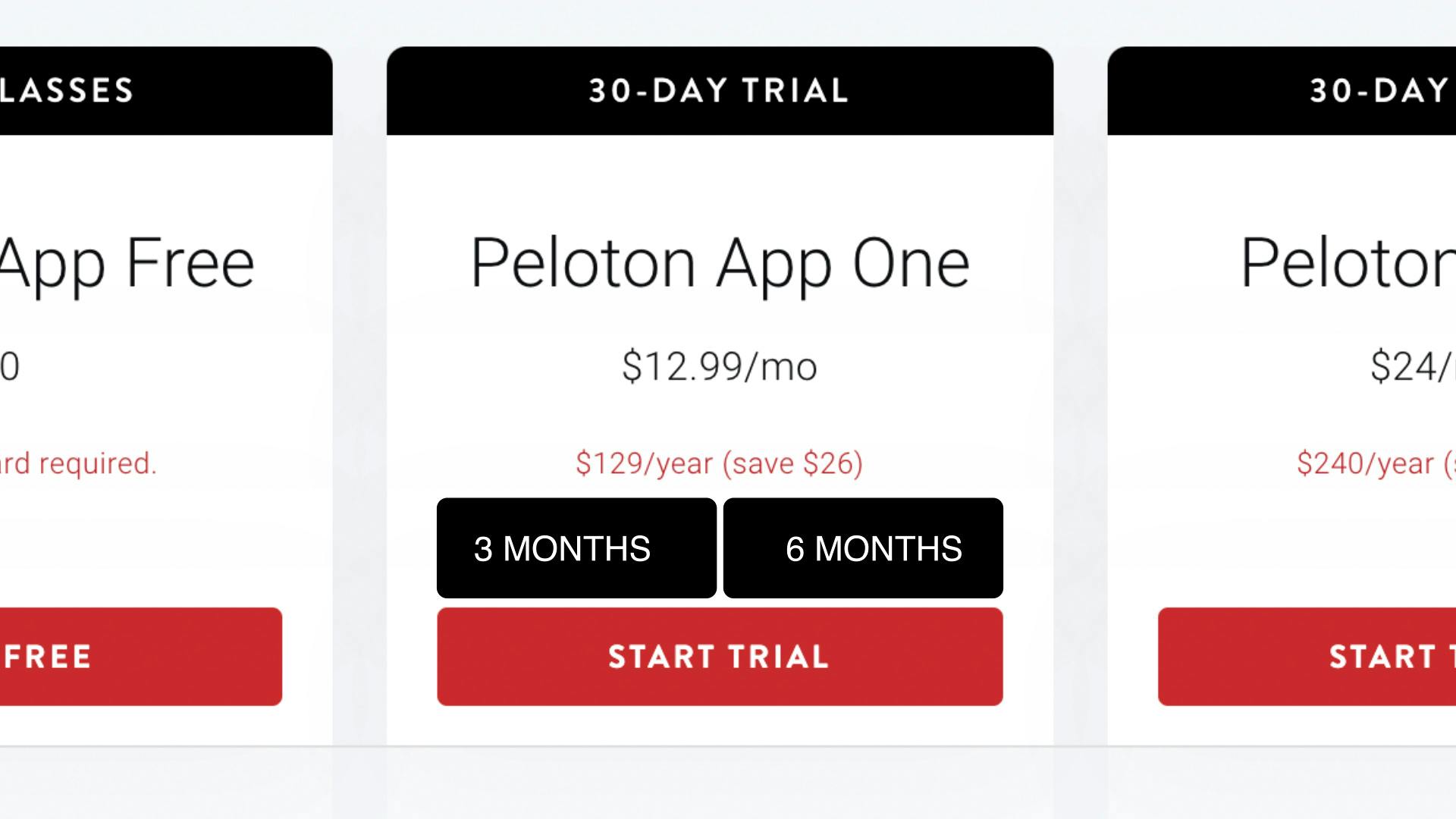
Task: Click the App Free plan title
Action: [127, 263]
